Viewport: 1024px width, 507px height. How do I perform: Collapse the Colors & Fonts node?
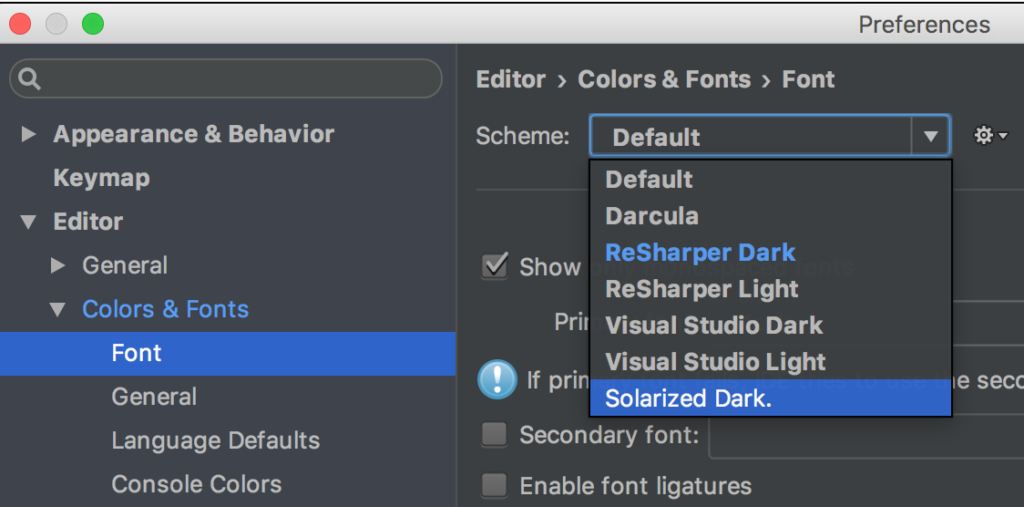[58, 310]
